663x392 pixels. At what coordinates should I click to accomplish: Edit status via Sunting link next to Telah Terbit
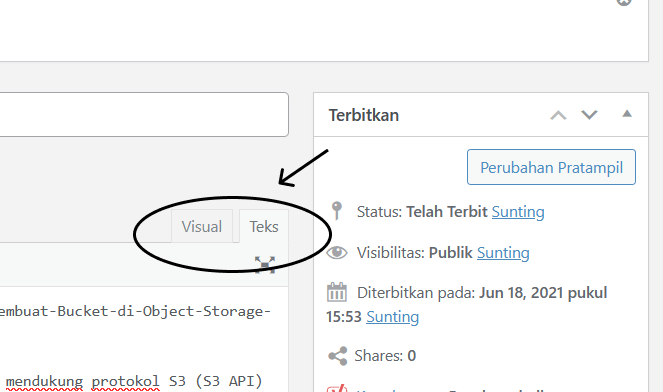[518, 211]
